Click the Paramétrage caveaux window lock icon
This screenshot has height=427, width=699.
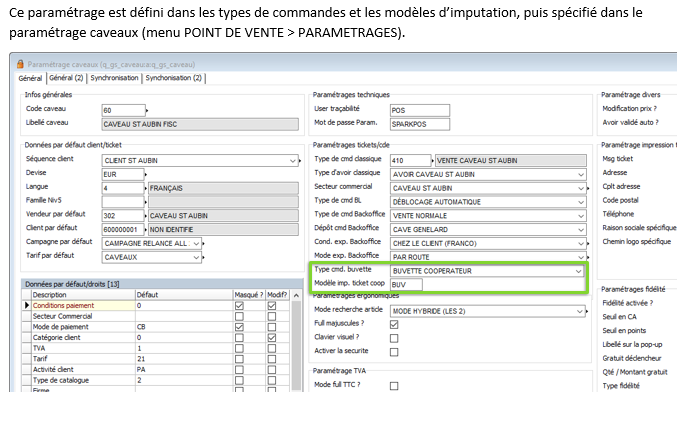coord(17,65)
